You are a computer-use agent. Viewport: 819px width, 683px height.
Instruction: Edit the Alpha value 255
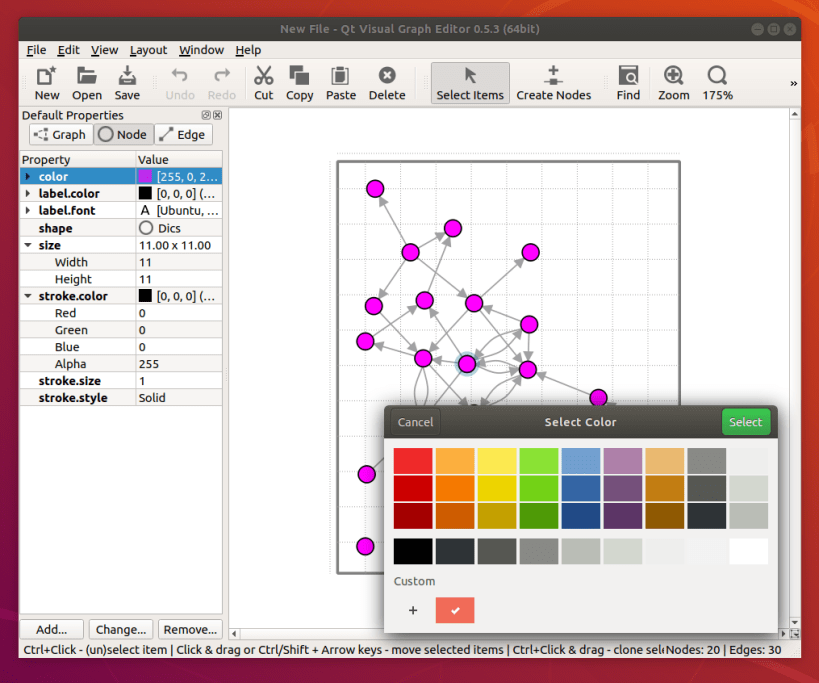179,364
